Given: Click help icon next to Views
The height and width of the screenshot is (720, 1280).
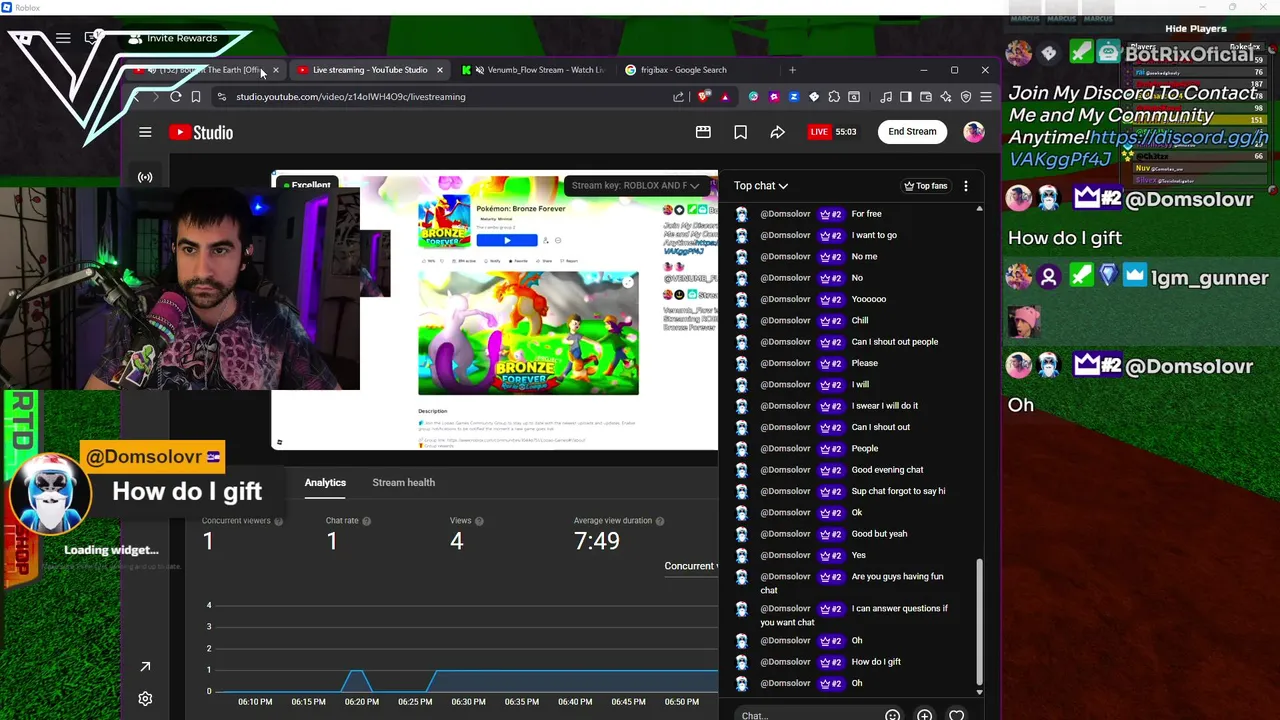Looking at the screenshot, I should [x=479, y=521].
